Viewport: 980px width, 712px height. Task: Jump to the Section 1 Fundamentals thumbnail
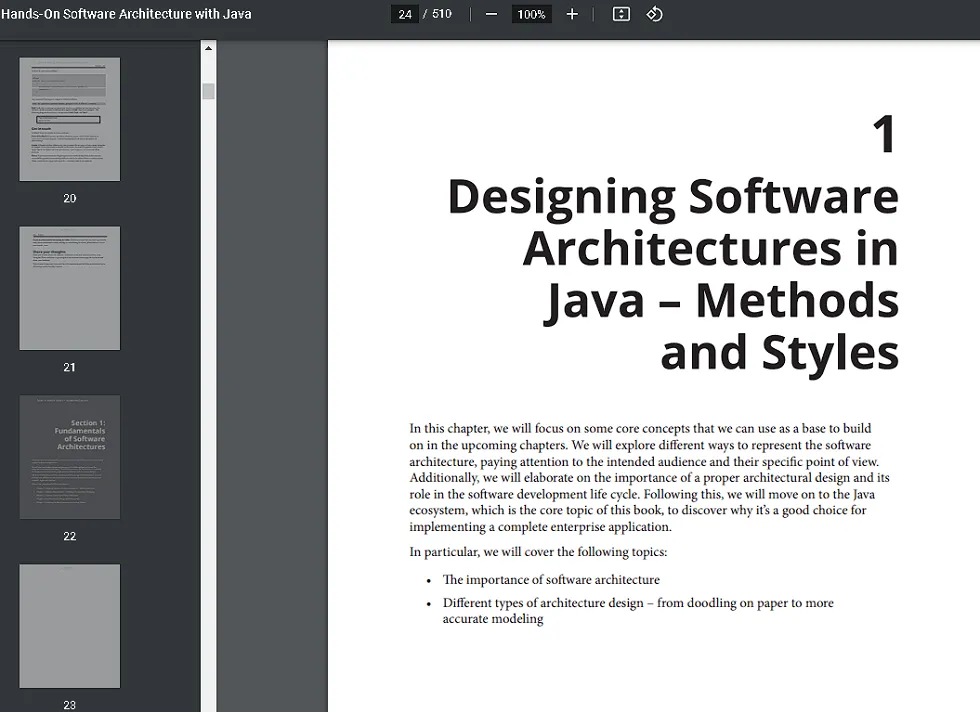pyautogui.click(x=70, y=457)
